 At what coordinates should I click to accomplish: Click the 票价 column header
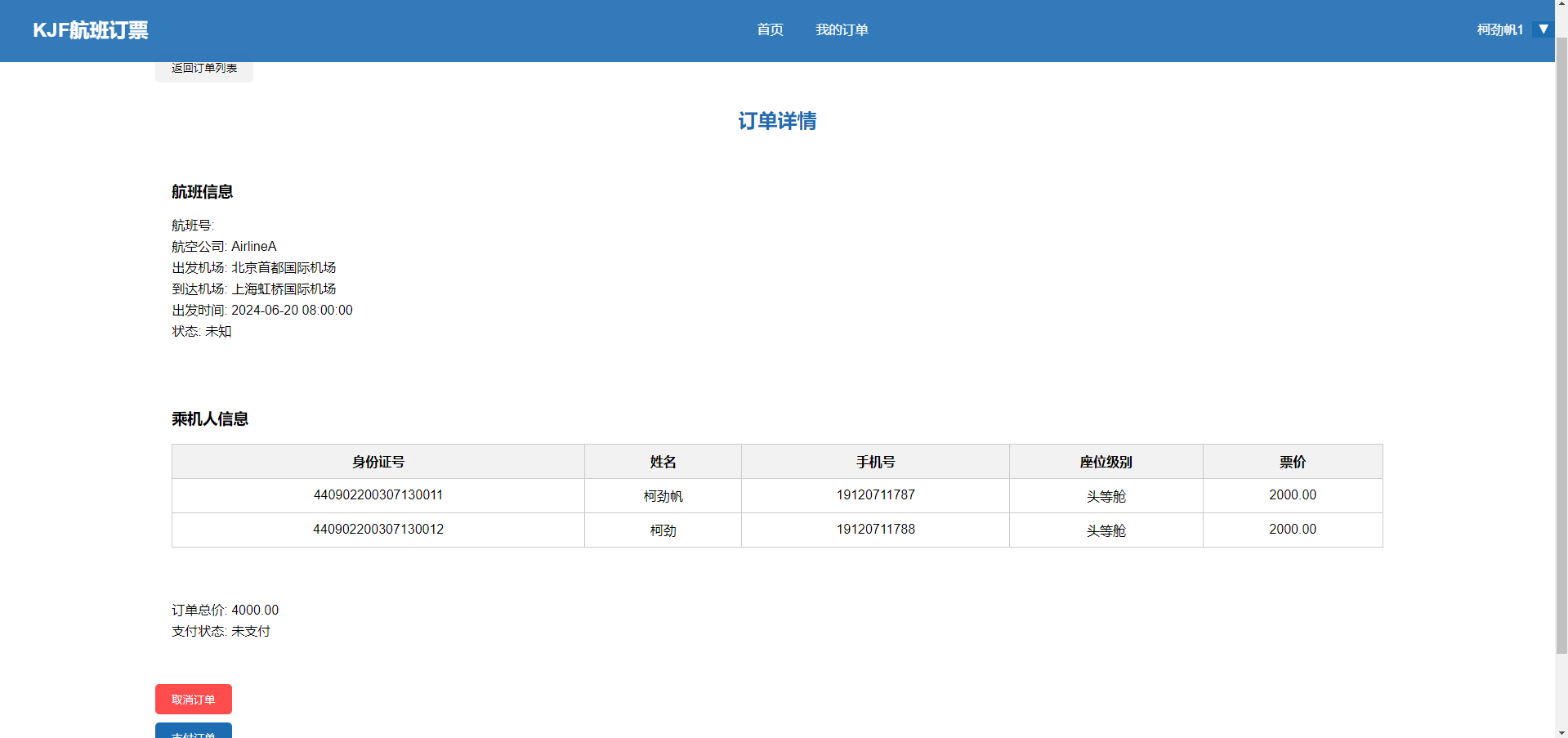tap(1292, 462)
